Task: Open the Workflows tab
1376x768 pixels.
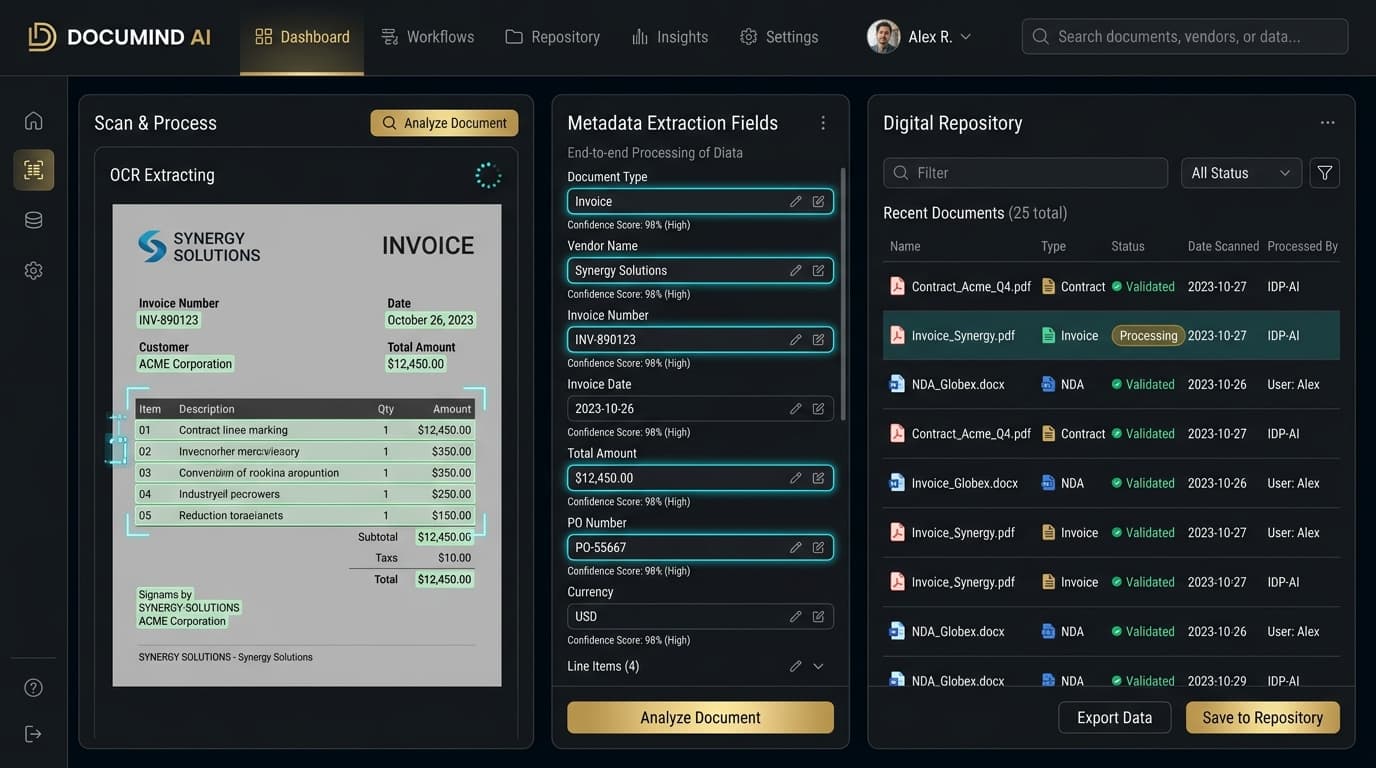Action: coord(428,37)
